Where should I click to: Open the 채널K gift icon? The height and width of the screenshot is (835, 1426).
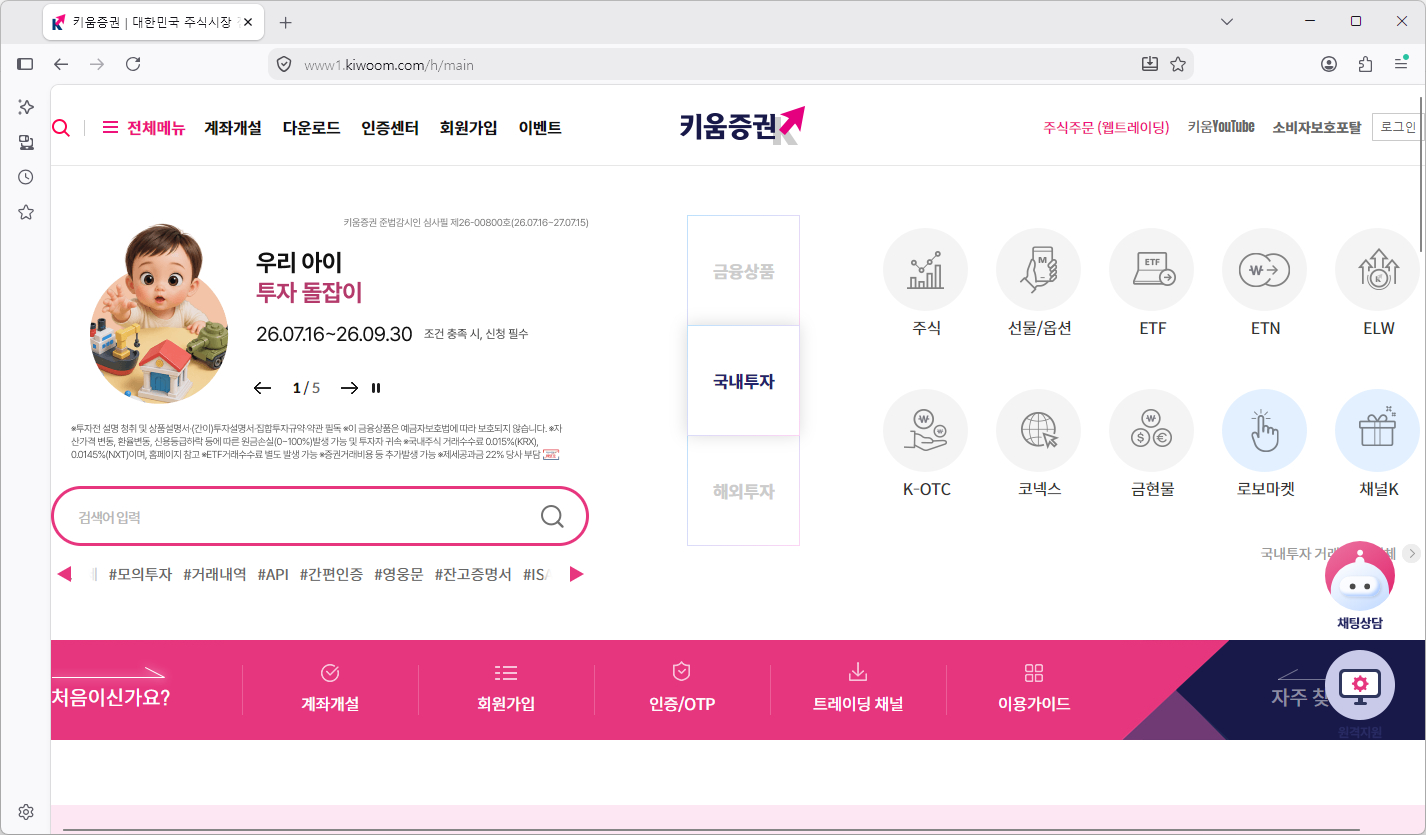coord(1378,431)
